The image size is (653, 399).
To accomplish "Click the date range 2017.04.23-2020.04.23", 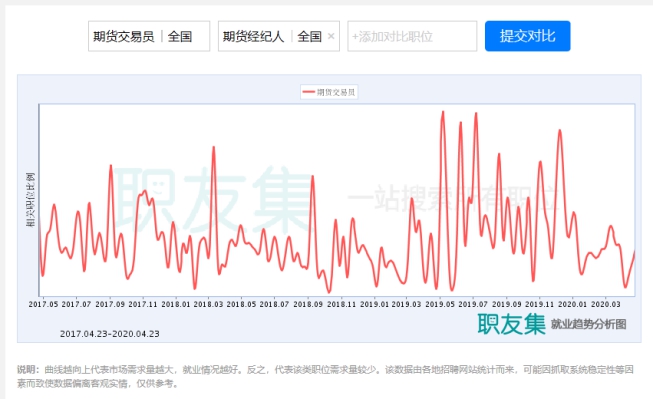I will coord(110,334).
